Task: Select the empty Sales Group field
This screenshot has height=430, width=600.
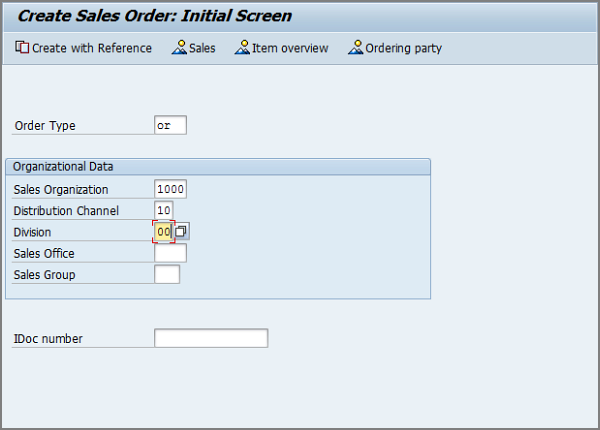Action: pyautogui.click(x=167, y=274)
